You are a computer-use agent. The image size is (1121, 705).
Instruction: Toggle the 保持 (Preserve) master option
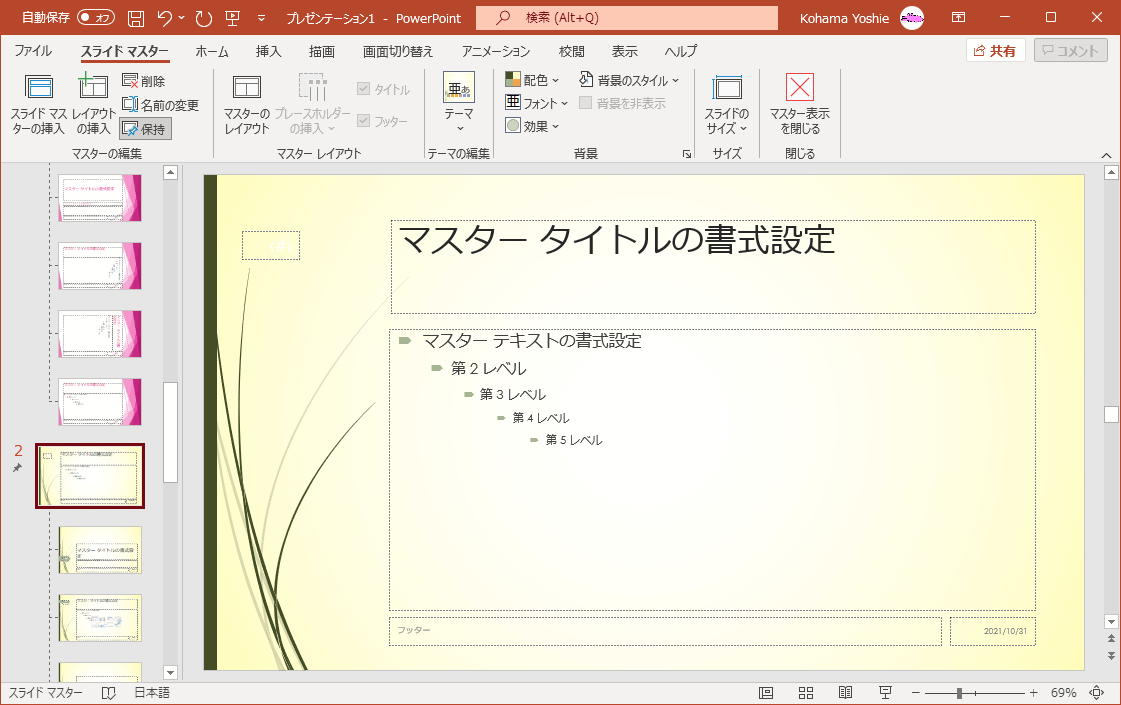click(x=145, y=129)
